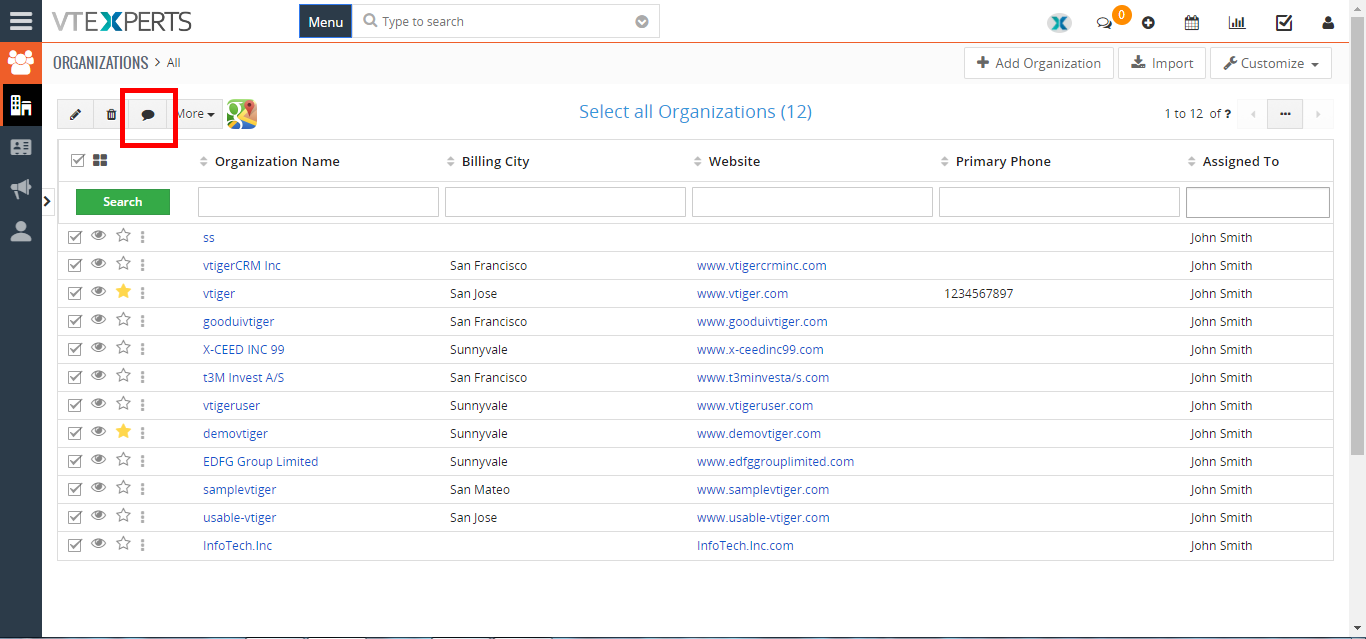Click the Organizations building icon in sidebar
1366x639 pixels.
pyautogui.click(x=21, y=104)
